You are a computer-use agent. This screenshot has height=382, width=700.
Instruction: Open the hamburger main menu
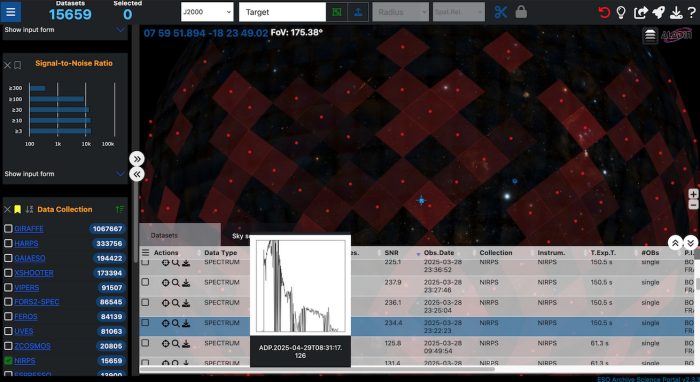pyautogui.click(x=11, y=12)
